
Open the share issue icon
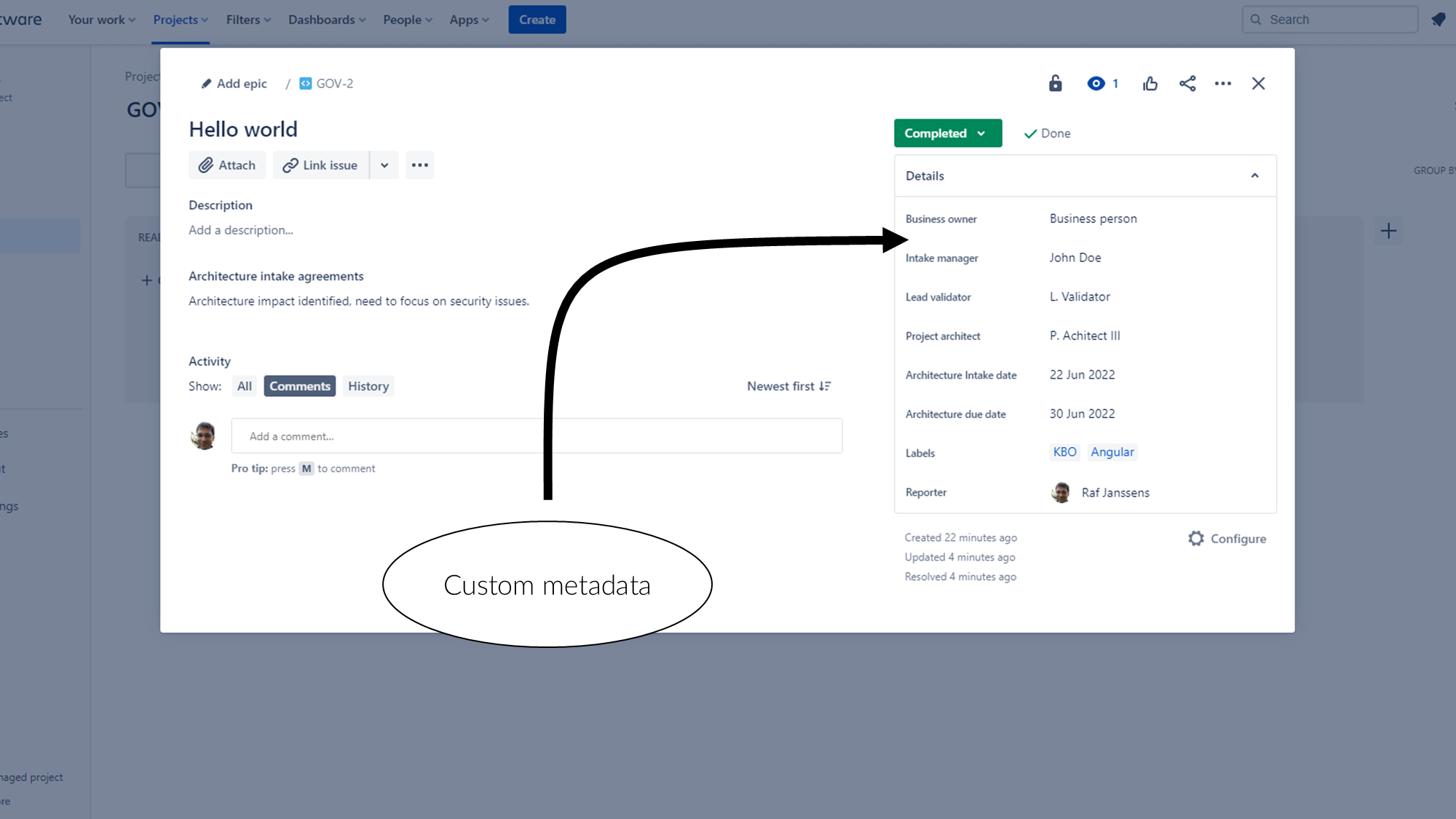tap(1187, 84)
